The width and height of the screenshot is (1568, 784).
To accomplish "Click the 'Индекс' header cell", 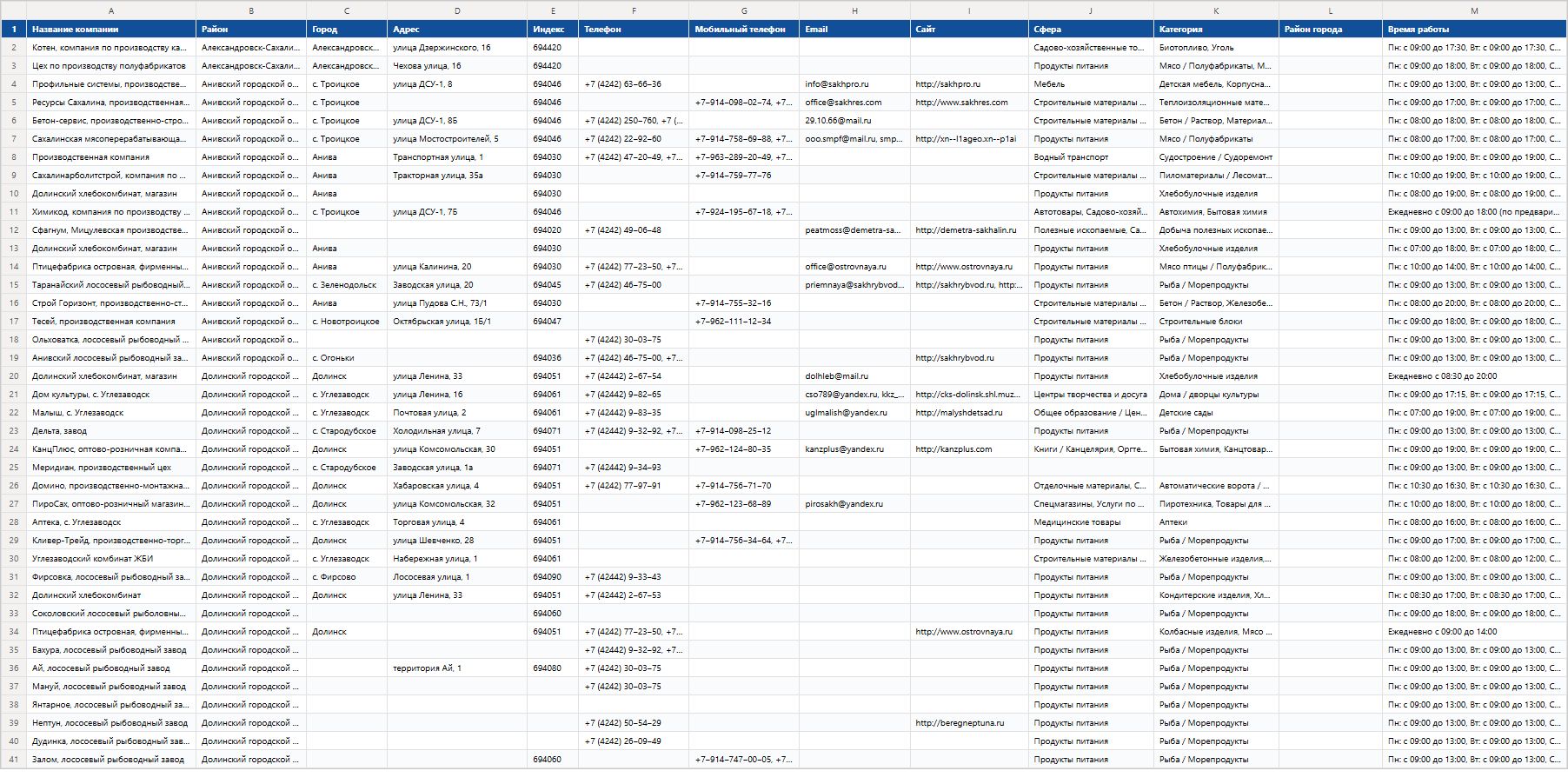I will click(x=553, y=30).
